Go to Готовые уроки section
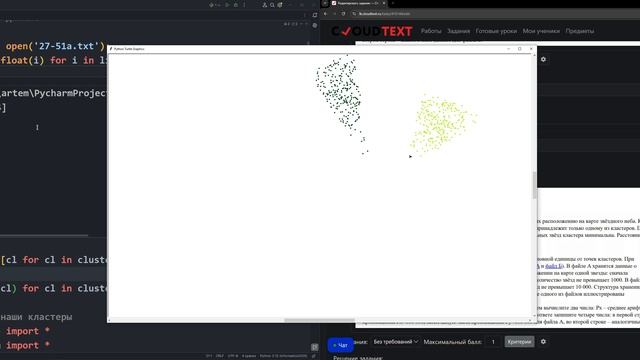Viewport: 640px width, 360px height. [x=496, y=31]
